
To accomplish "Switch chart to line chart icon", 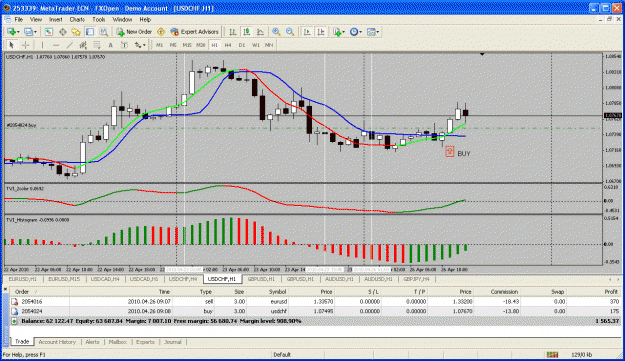I will point(260,32).
